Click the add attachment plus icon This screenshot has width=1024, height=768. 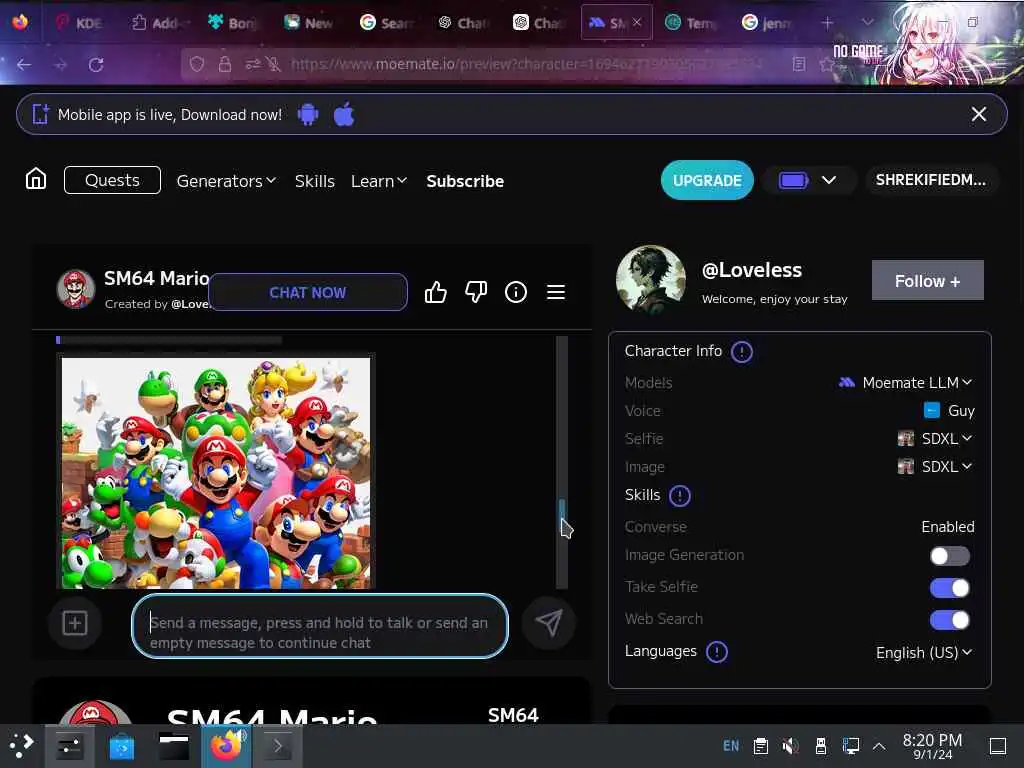point(75,623)
